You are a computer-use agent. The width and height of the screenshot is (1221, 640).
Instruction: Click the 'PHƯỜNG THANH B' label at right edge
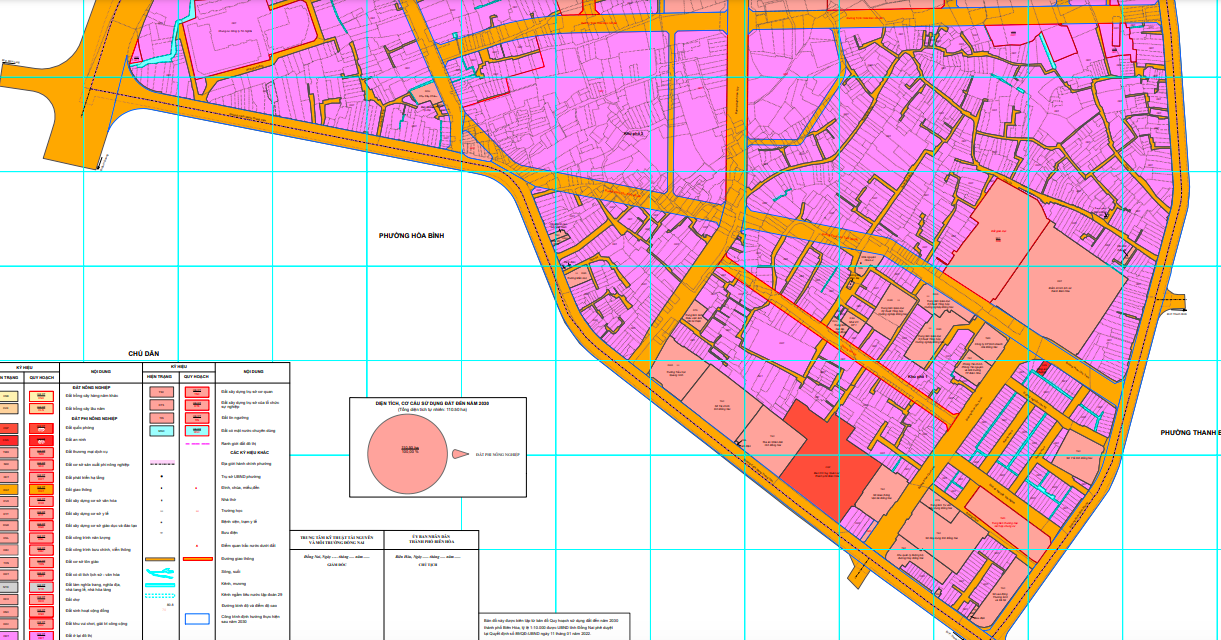1190,432
